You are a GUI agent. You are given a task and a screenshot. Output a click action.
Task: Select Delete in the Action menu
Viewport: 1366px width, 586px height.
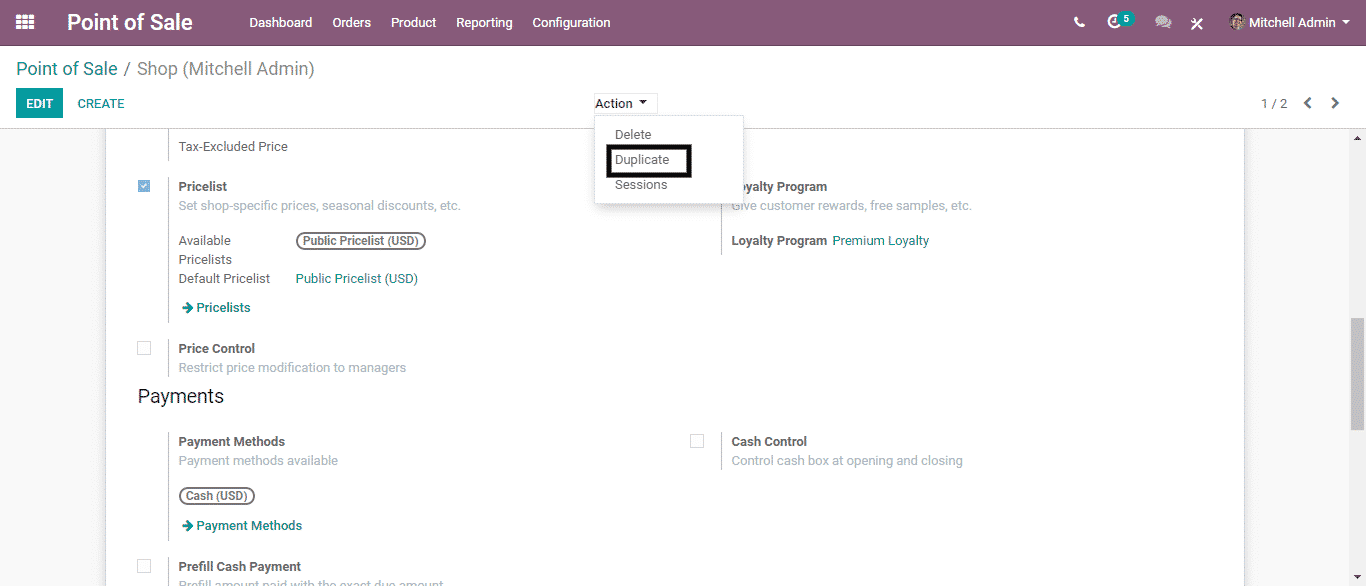(633, 135)
